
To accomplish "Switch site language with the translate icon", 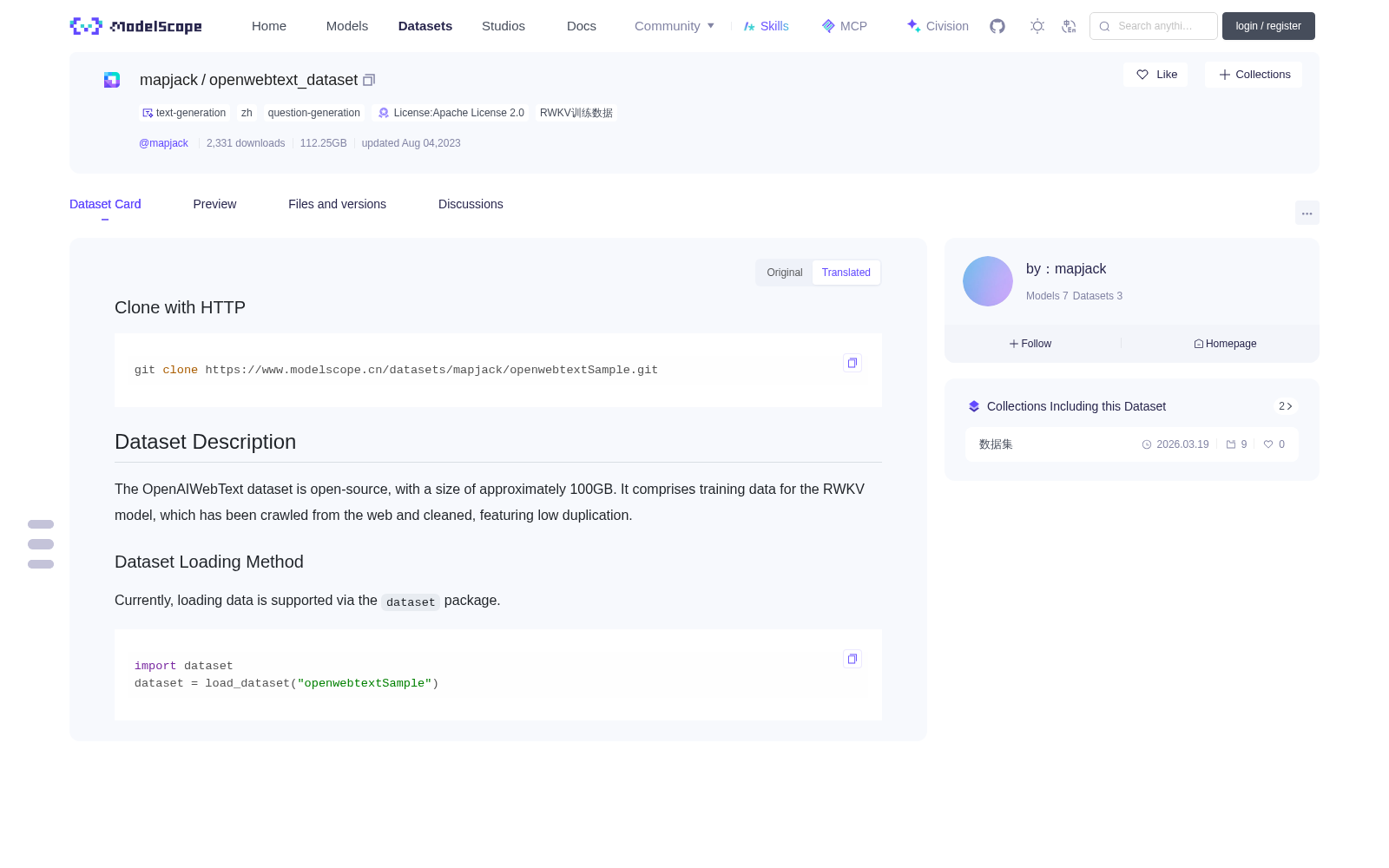I will (x=1069, y=26).
